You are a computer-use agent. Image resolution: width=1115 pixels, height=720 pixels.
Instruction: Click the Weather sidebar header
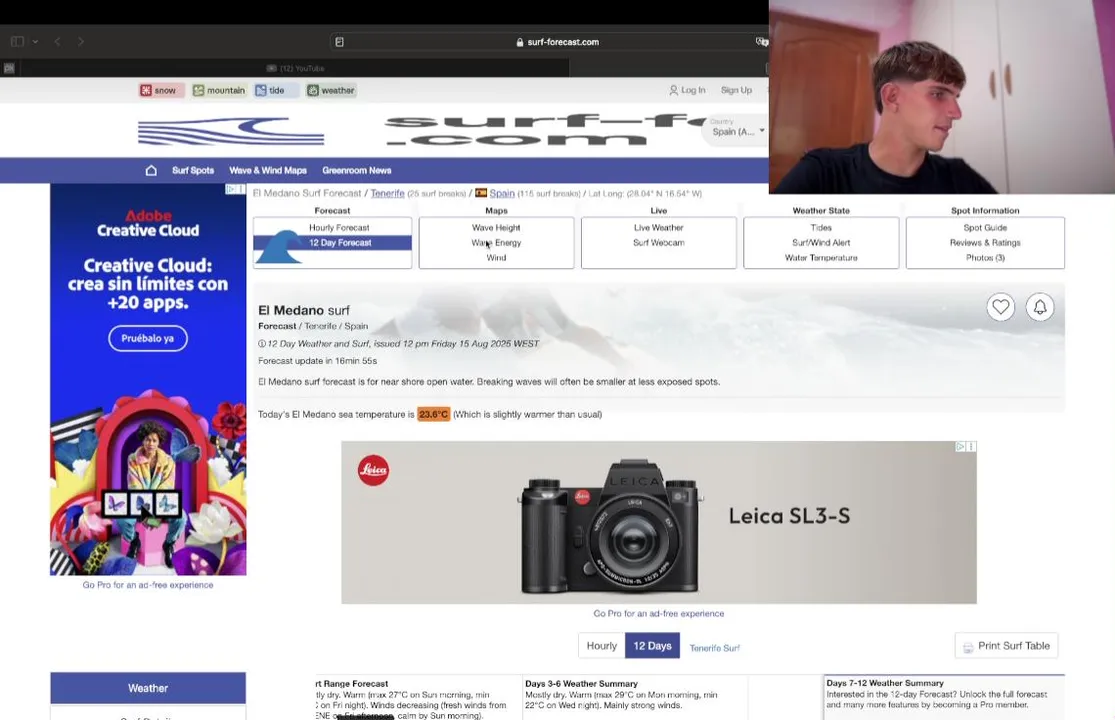point(148,688)
